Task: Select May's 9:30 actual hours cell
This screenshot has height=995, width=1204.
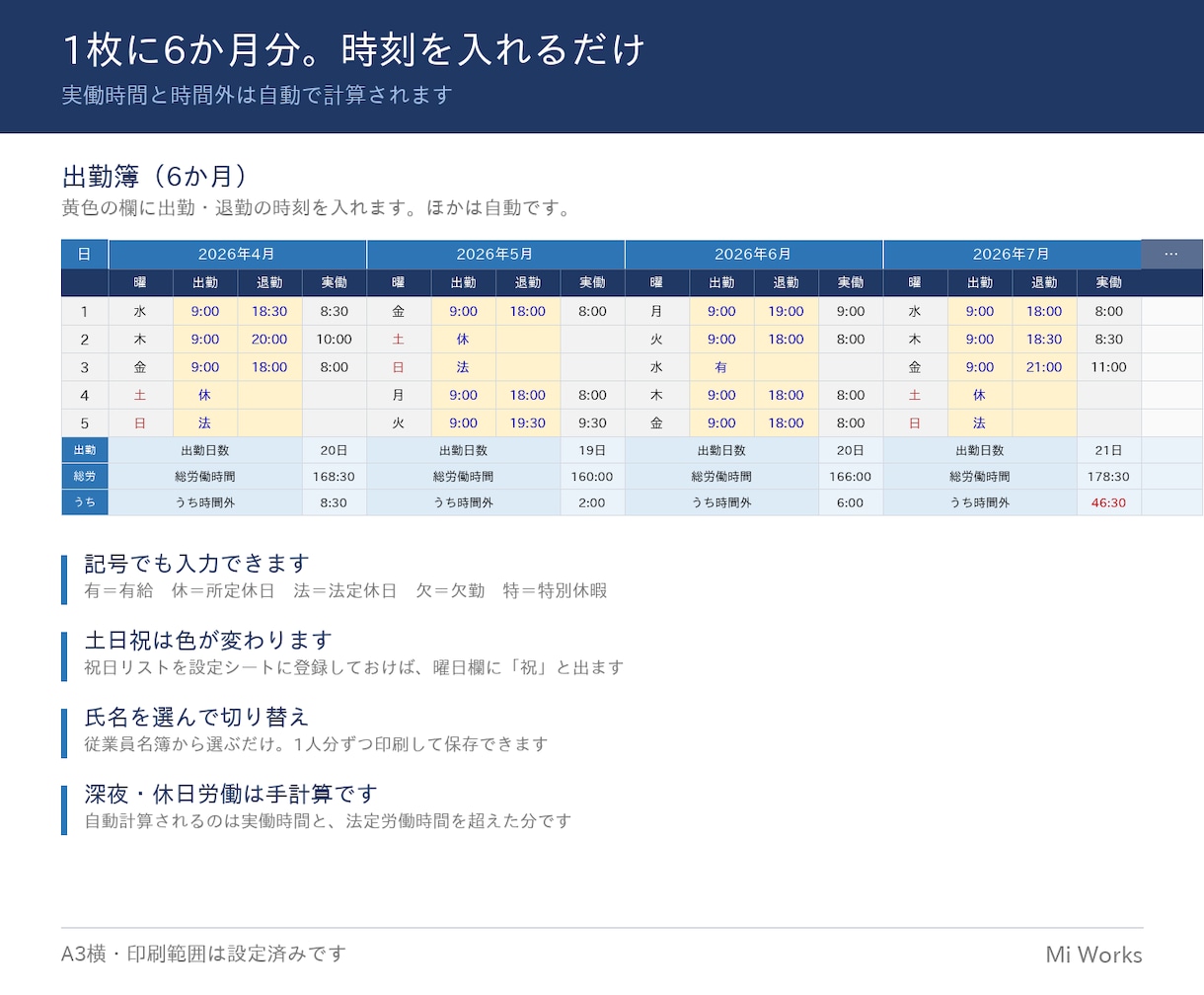Action: pos(593,422)
